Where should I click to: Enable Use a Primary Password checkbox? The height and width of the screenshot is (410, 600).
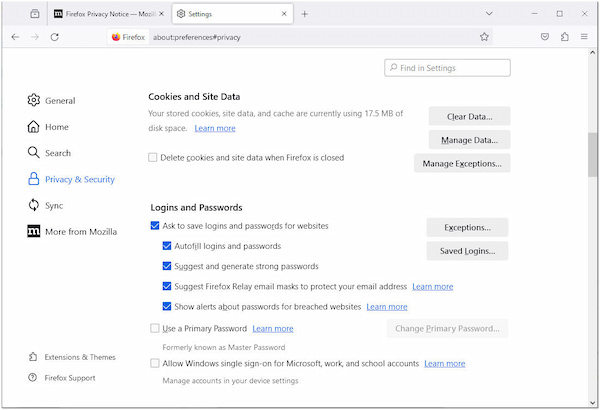154,328
